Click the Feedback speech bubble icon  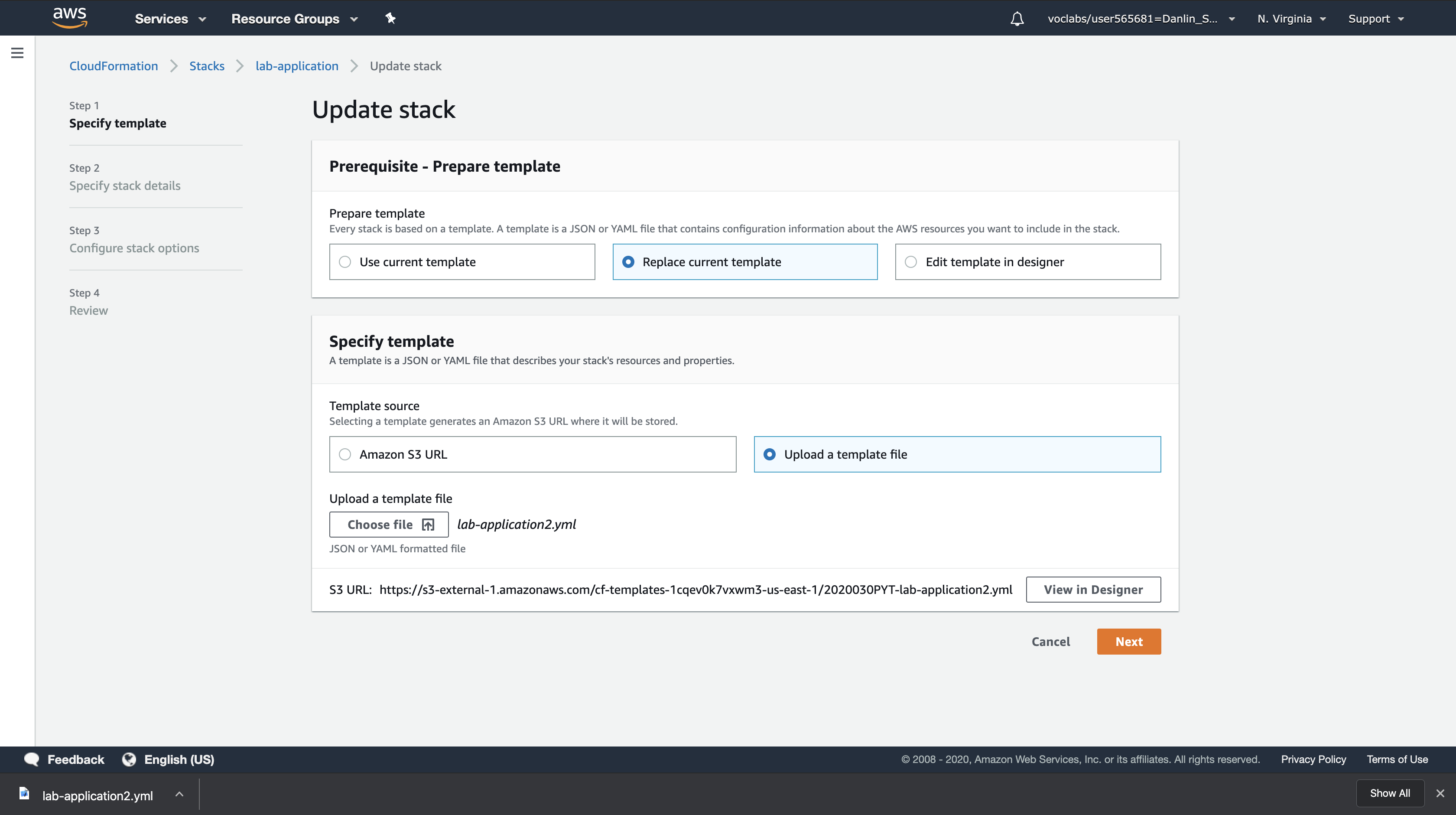tap(32, 760)
